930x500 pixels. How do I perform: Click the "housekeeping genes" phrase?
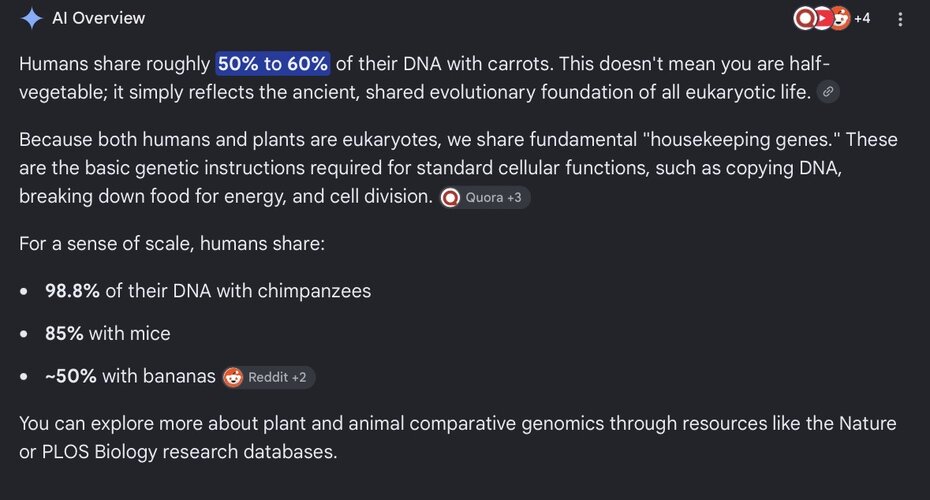(741, 139)
